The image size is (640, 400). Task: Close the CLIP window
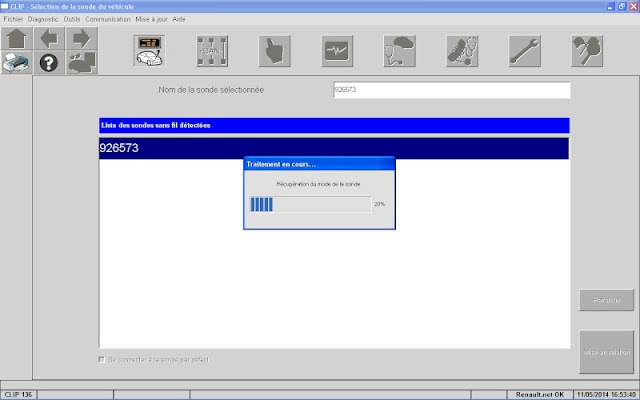click(x=633, y=7)
